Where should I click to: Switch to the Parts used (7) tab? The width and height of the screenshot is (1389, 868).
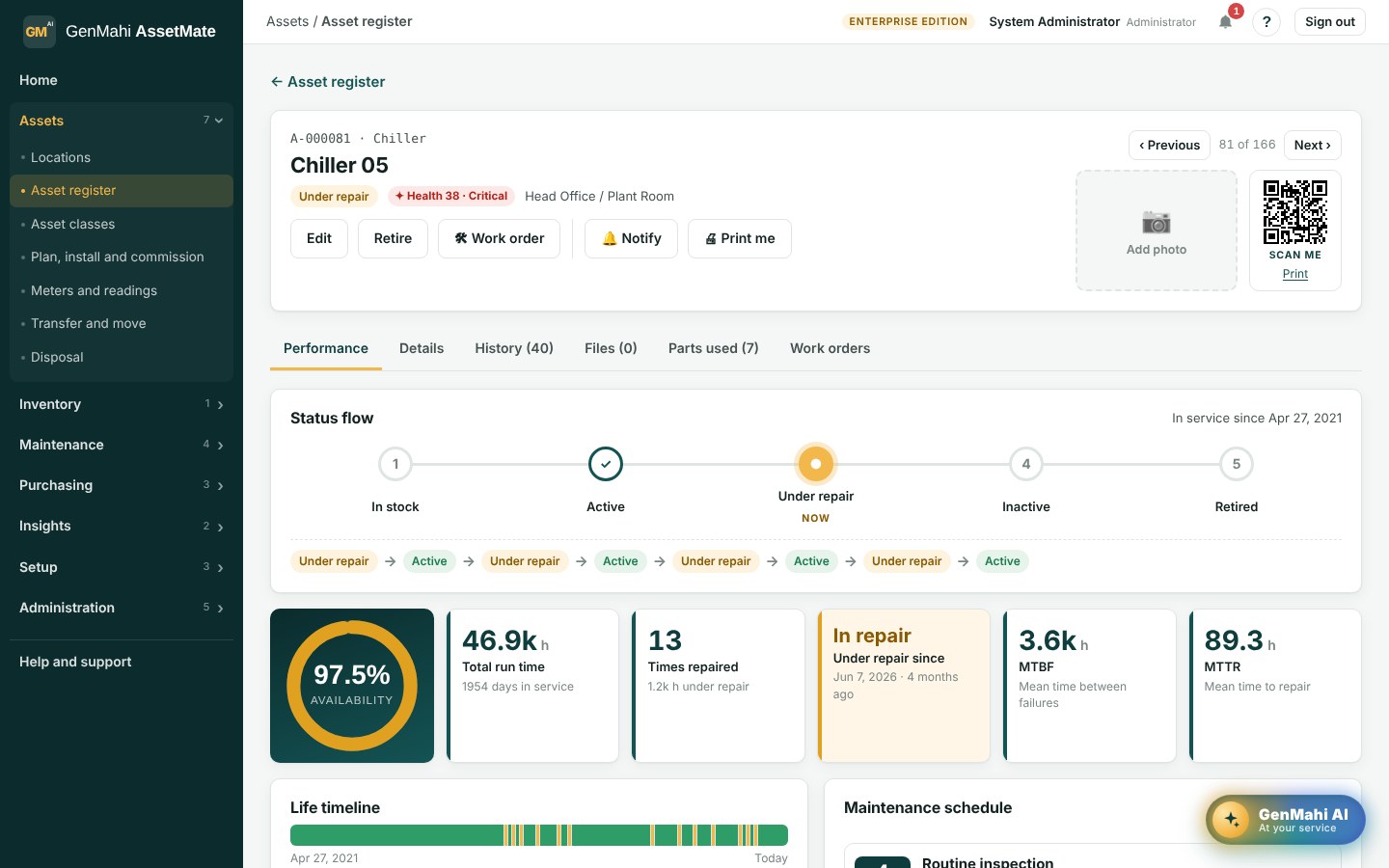coord(714,348)
